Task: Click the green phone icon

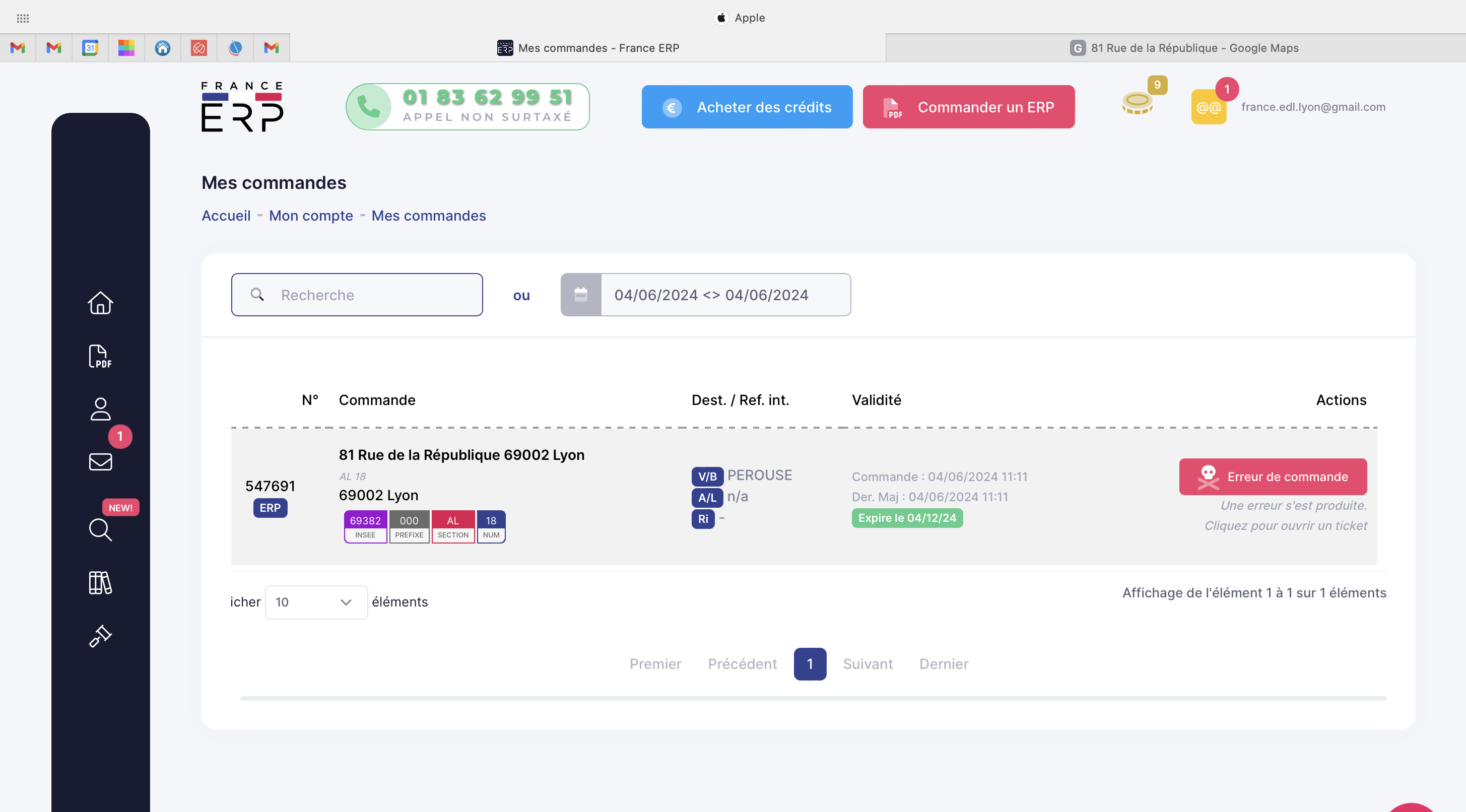Action: 369,106
